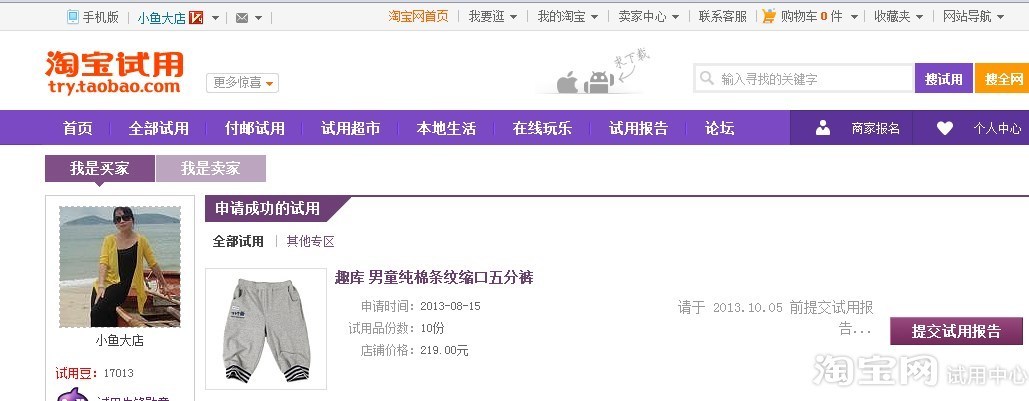Viewport: 1029px width, 401px height.
Task: Click the purple mascot icon under 试用豆
Action: click(72, 394)
